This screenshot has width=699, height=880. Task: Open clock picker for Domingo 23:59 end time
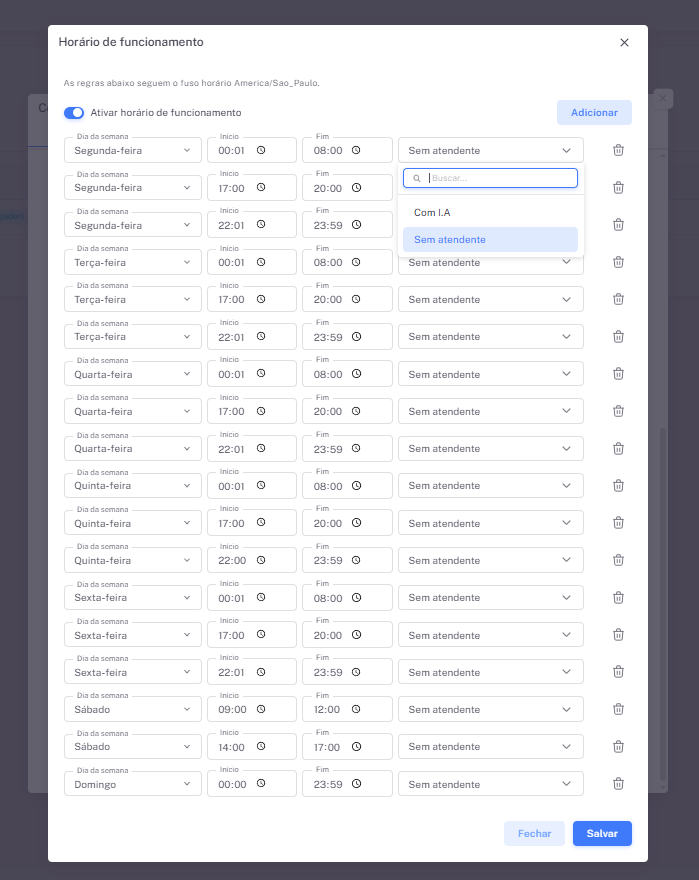tap(356, 784)
